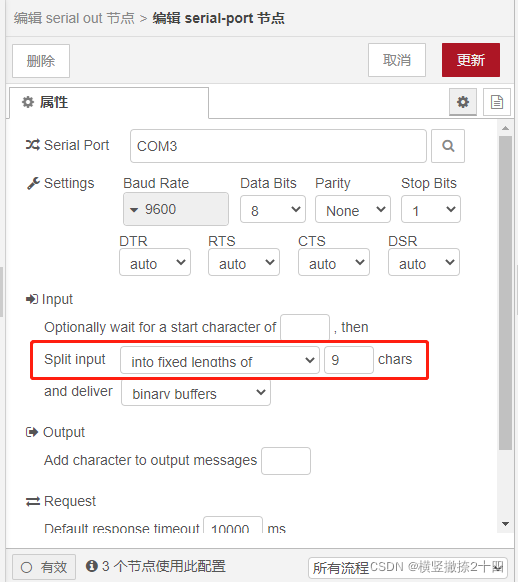The height and width of the screenshot is (582, 518).
Task: Open the Parity None dropdown
Action: [353, 209]
